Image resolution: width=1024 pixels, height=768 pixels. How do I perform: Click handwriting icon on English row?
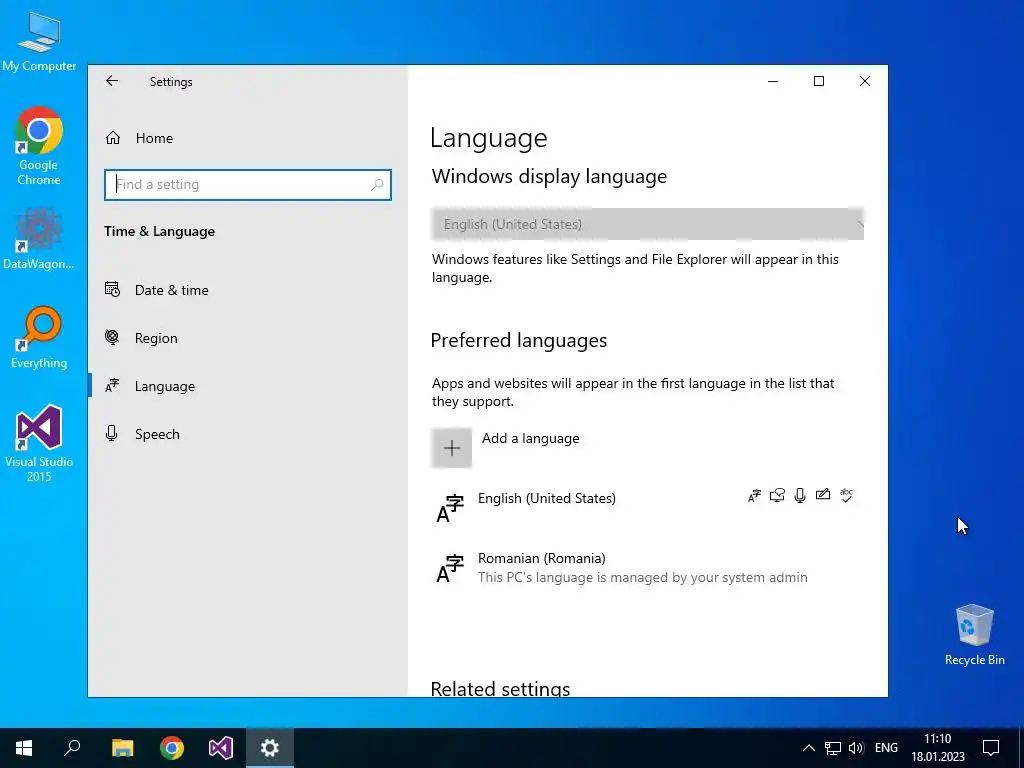[x=823, y=495]
